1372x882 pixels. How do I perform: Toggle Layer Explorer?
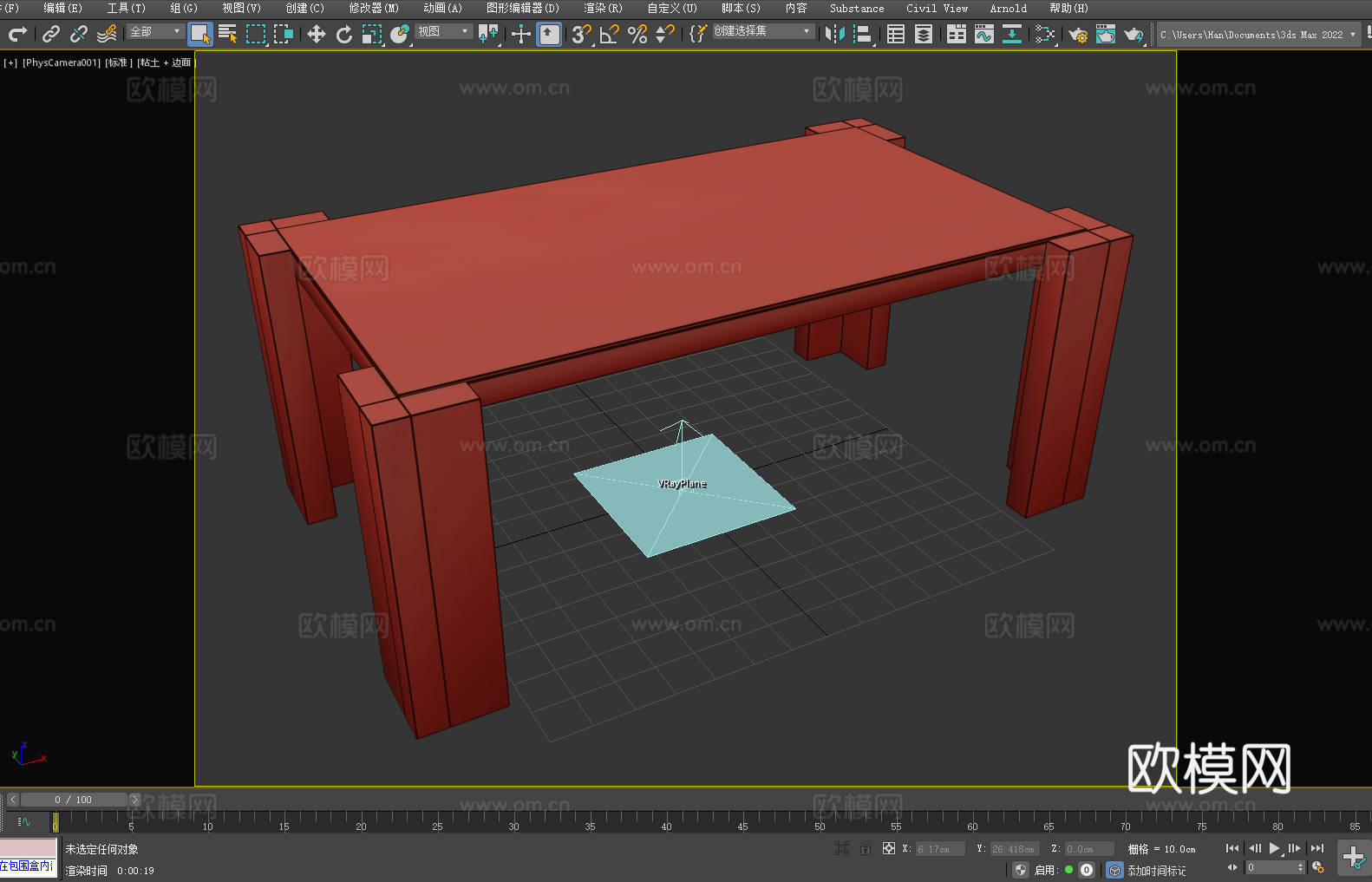[x=924, y=34]
